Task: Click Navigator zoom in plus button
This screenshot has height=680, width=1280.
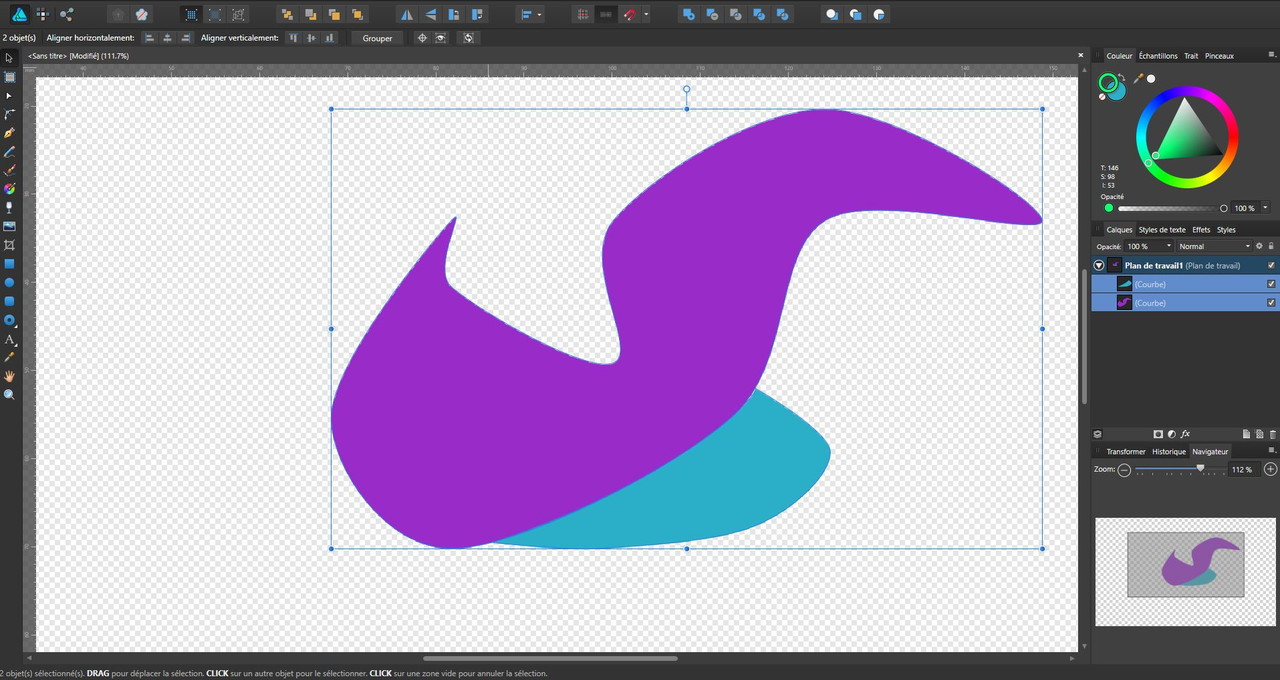Action: point(1270,469)
